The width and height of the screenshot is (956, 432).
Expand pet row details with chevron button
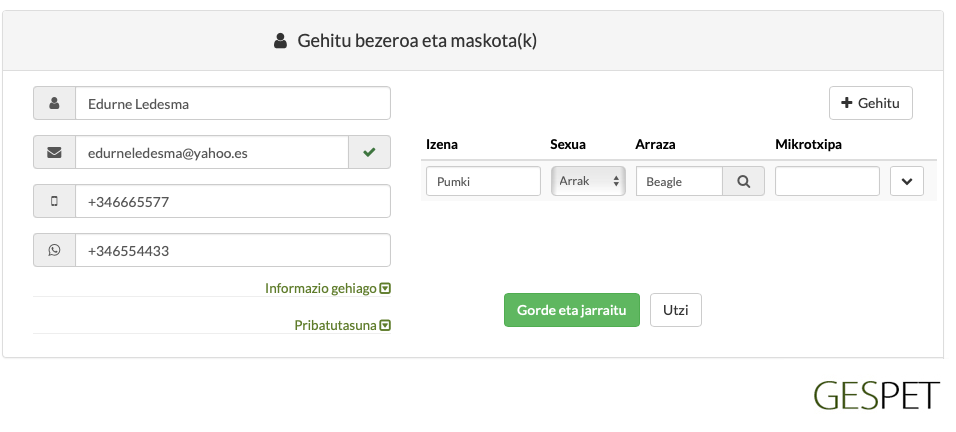(x=907, y=181)
